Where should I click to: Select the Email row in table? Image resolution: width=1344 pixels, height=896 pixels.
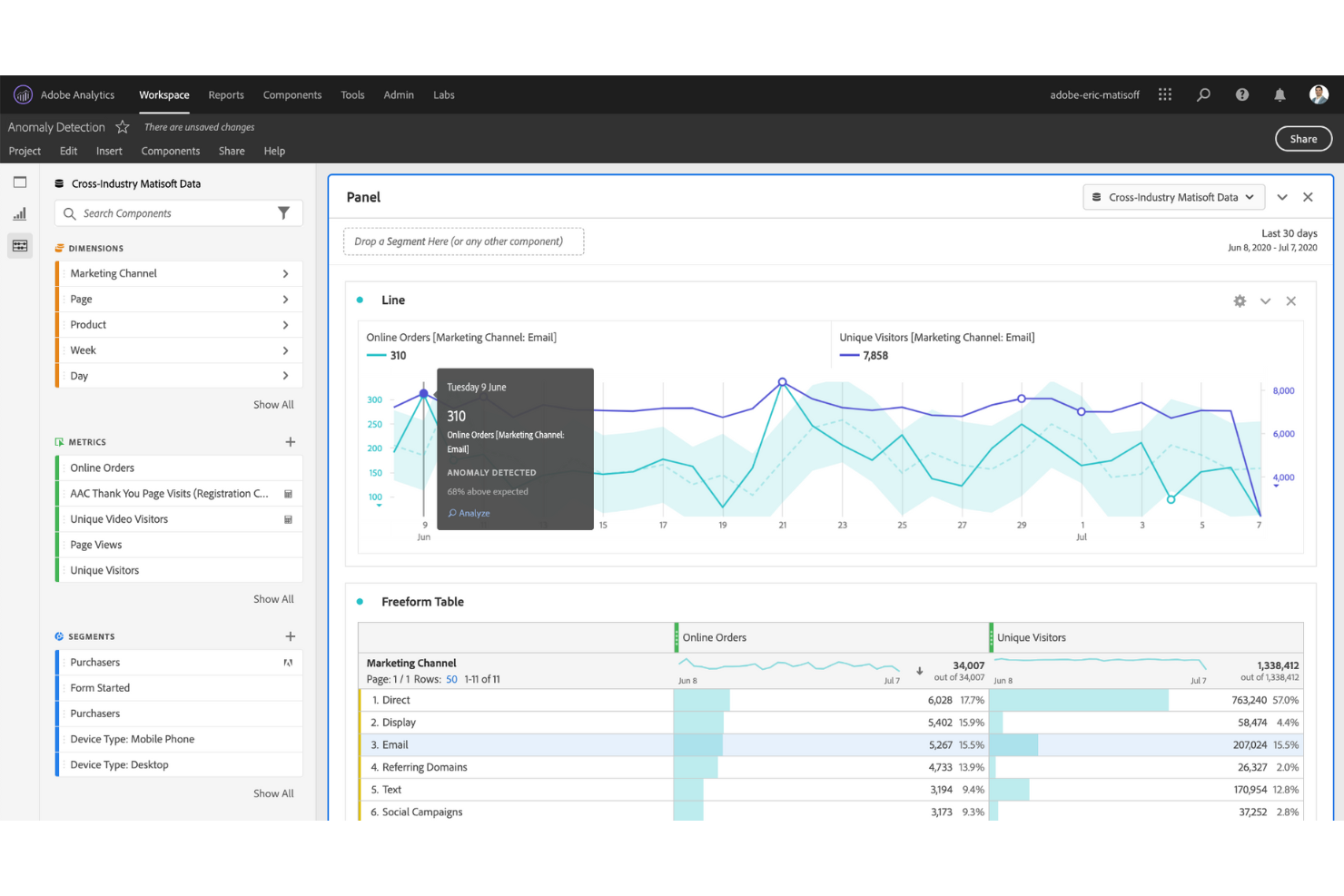point(831,744)
